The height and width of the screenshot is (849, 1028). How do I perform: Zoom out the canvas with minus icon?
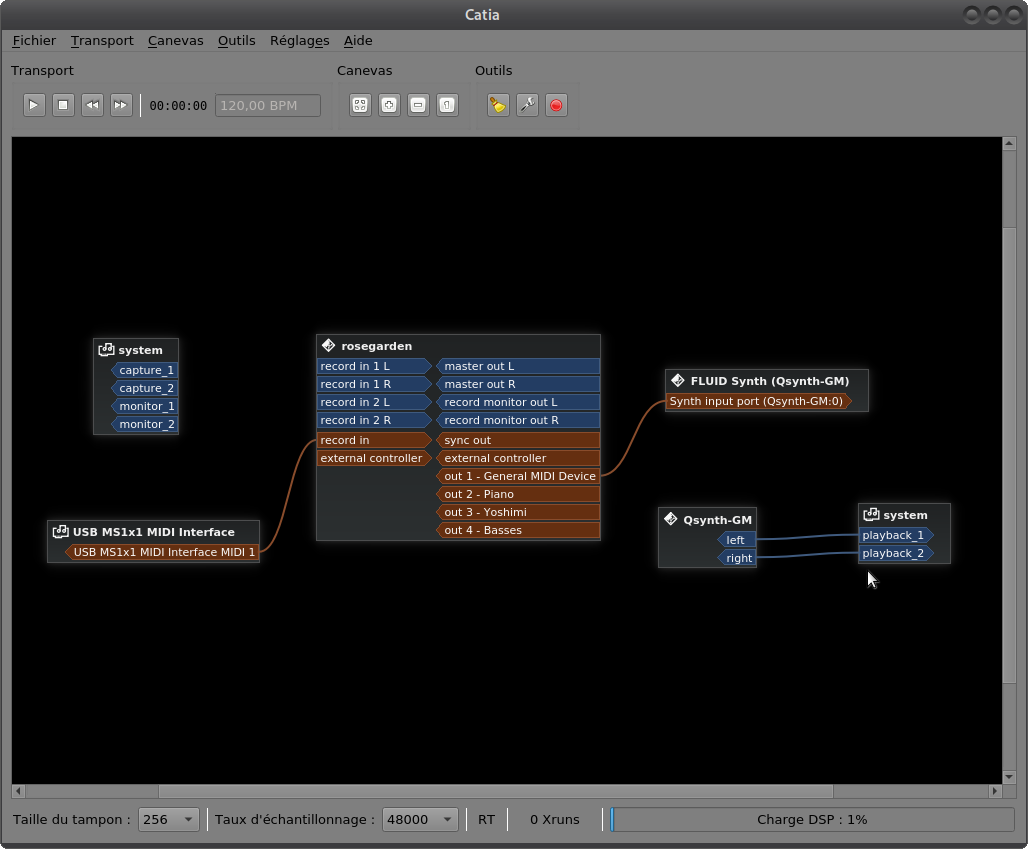point(418,105)
